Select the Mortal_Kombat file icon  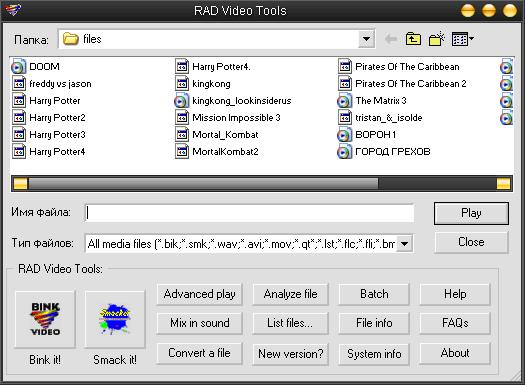[x=182, y=135]
